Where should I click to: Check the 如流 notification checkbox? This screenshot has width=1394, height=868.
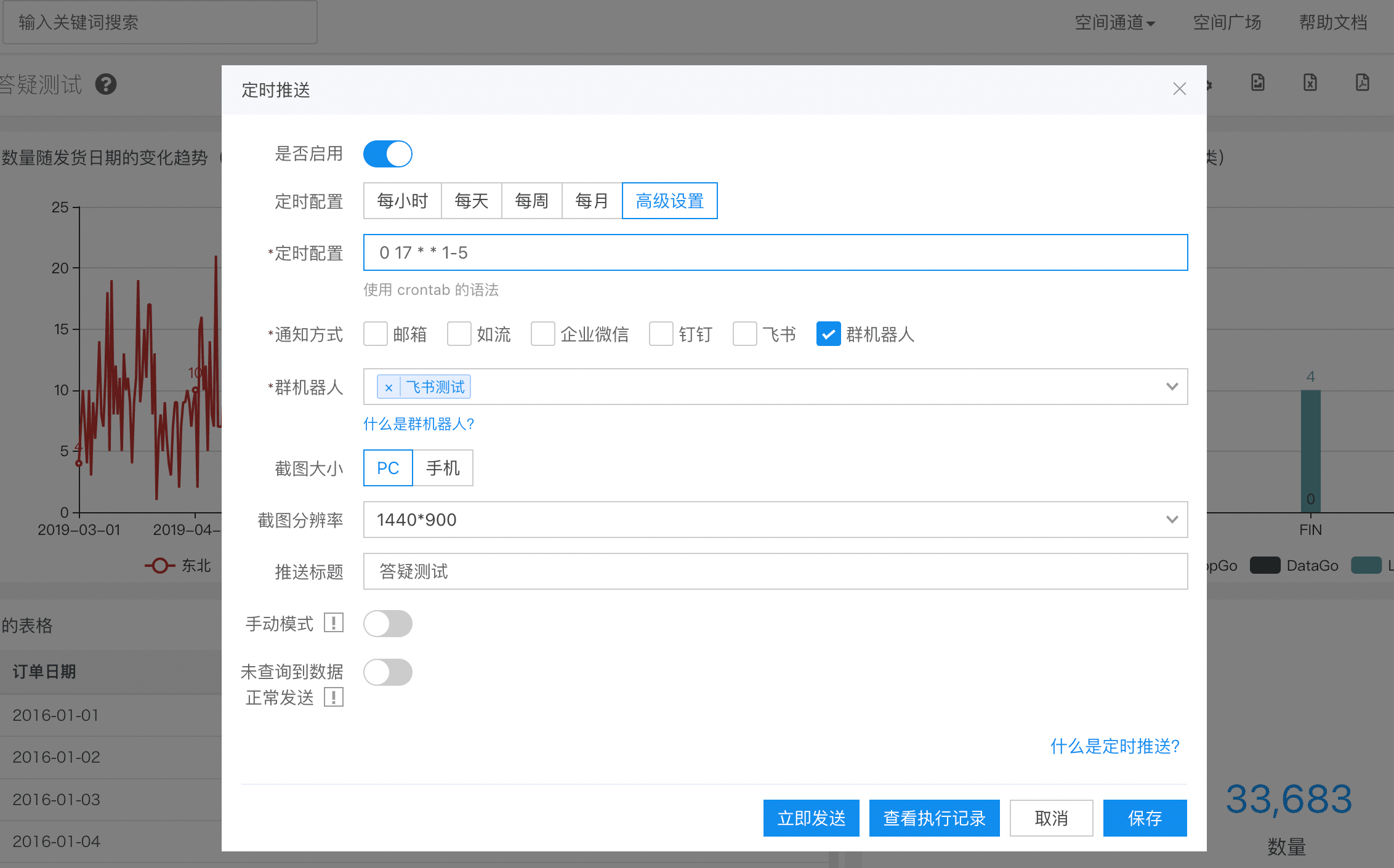459,334
